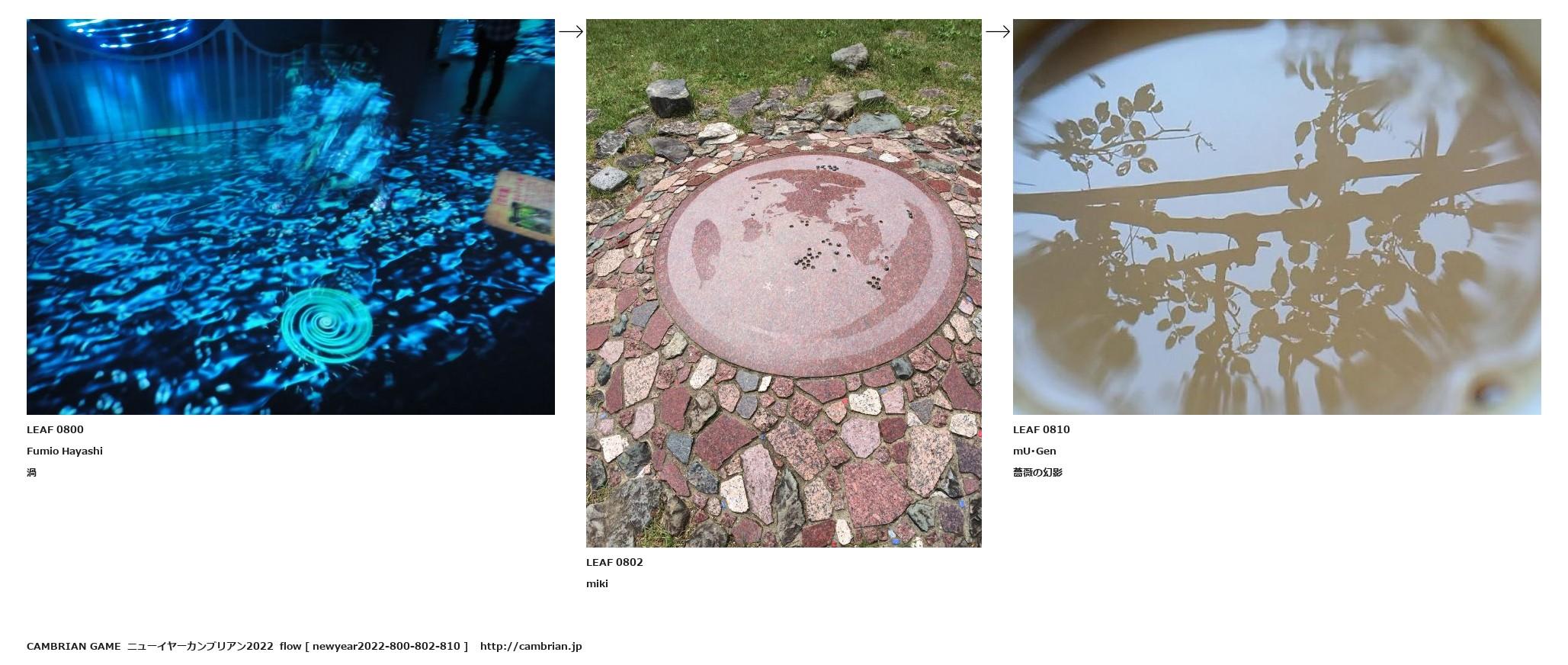Screen dimensions: 1568x665
Task: Click the arrow between LEAF 0802 and 0810
Action: 998,32
